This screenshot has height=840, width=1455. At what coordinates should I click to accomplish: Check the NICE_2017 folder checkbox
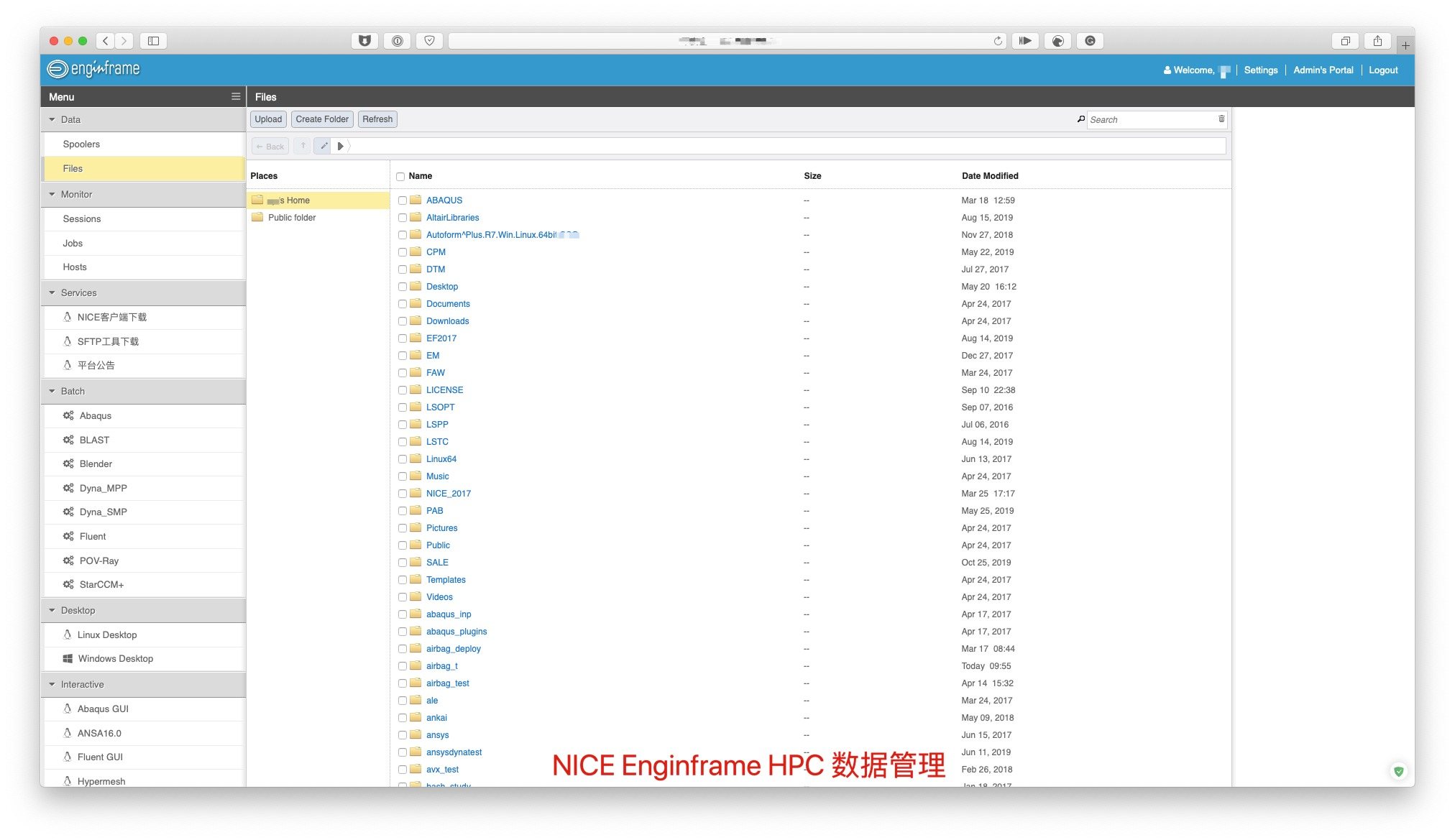pos(403,494)
